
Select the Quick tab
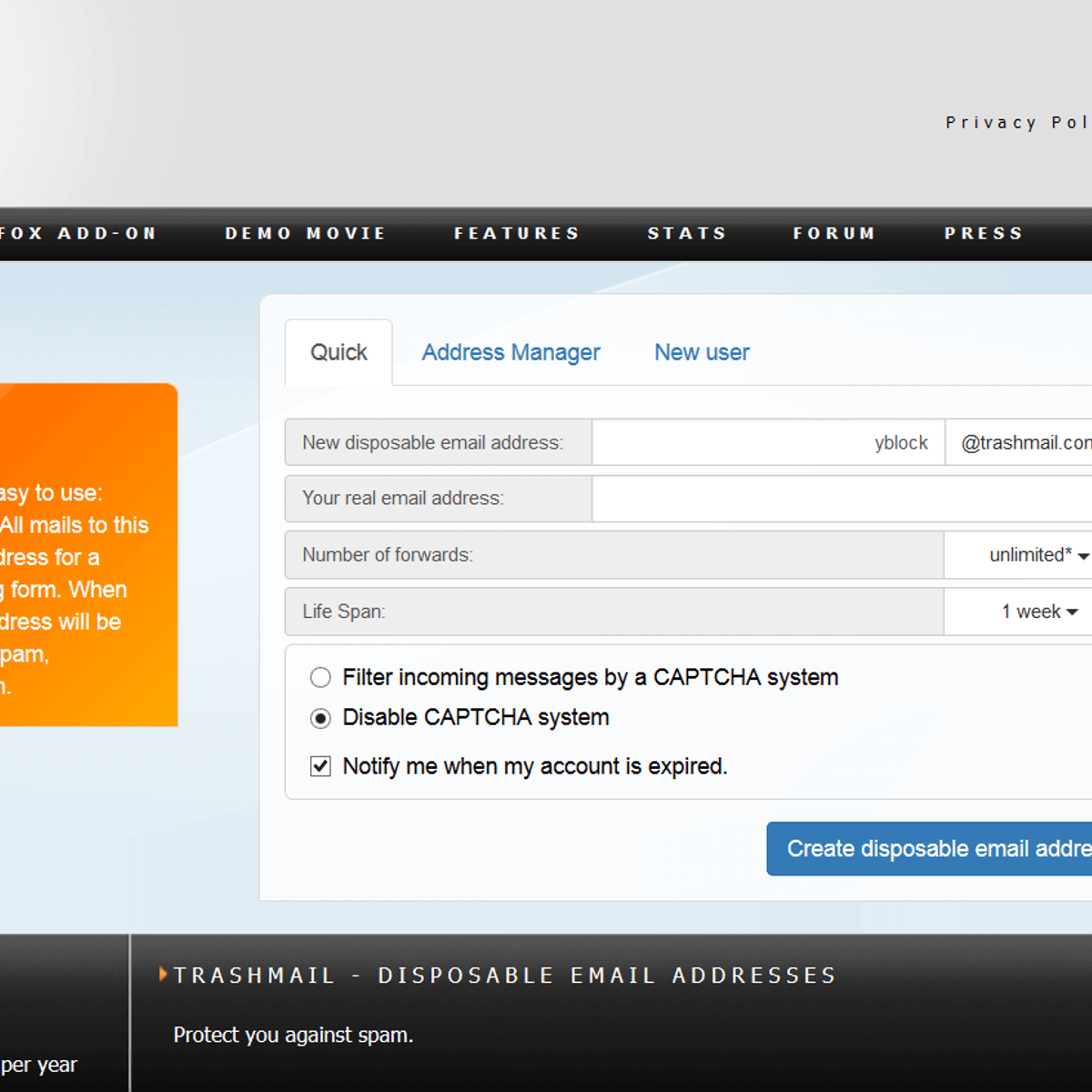click(339, 353)
